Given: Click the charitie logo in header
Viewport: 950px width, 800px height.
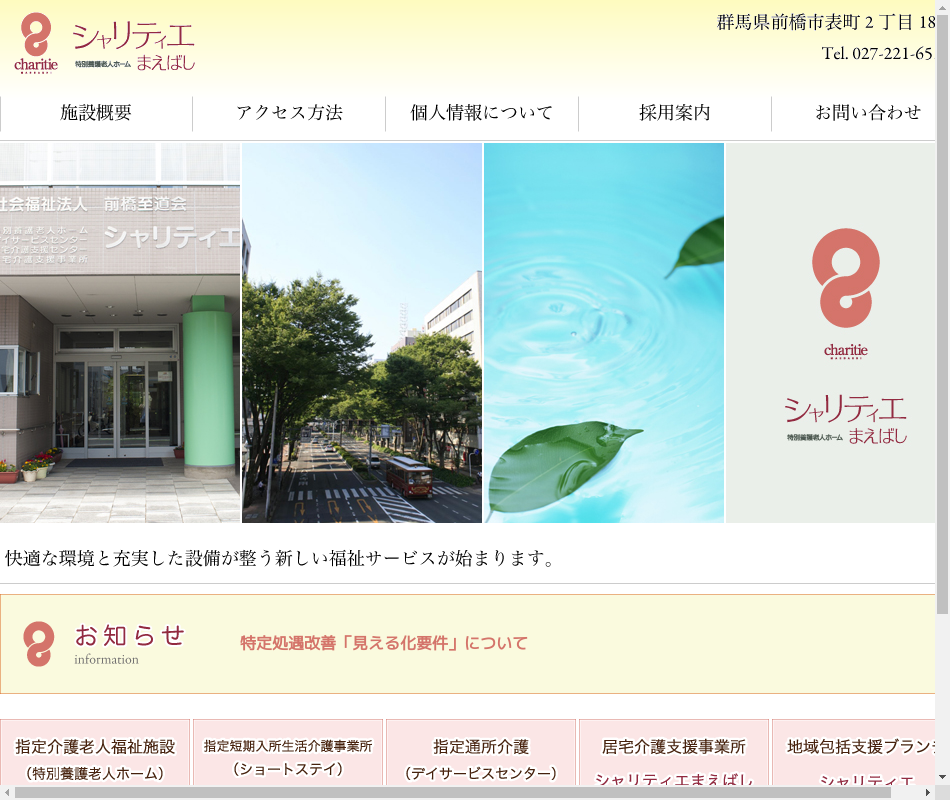Looking at the screenshot, I should click(36, 44).
